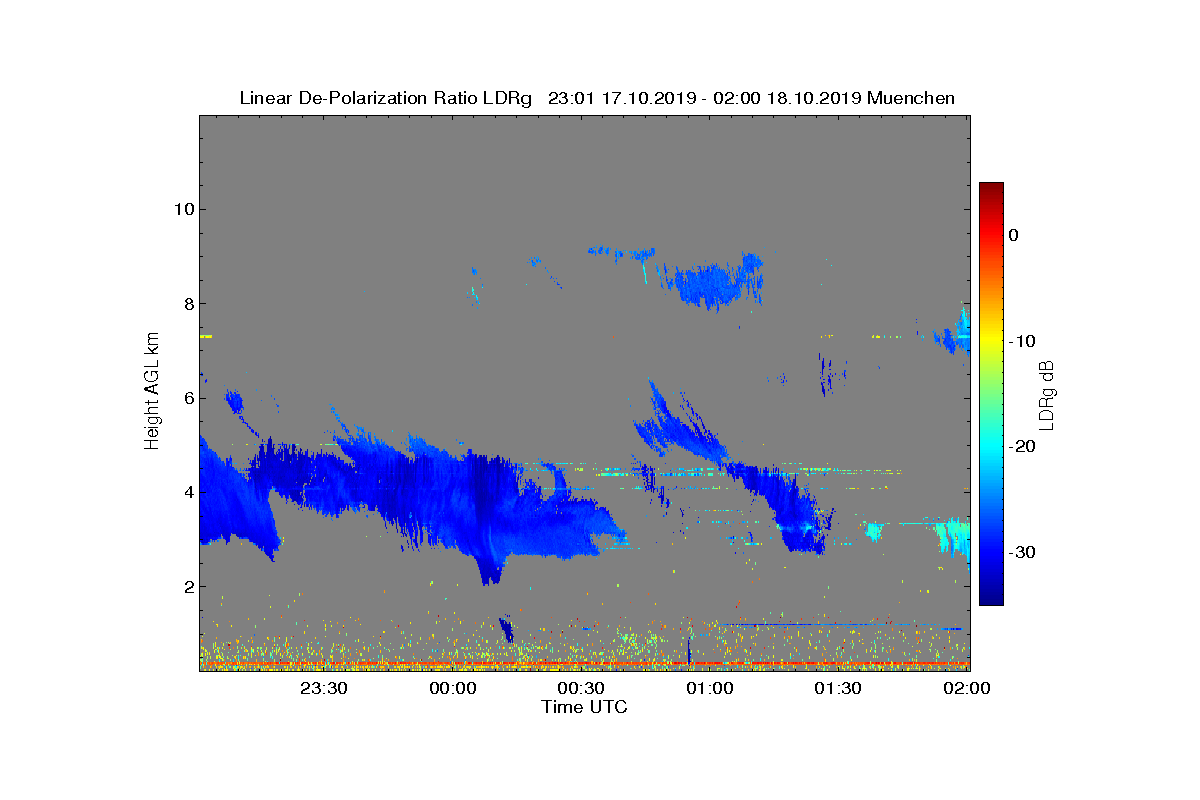Screen dimensions: 1200x800
Task: Click the colorbar value -20
Action: (1022, 446)
